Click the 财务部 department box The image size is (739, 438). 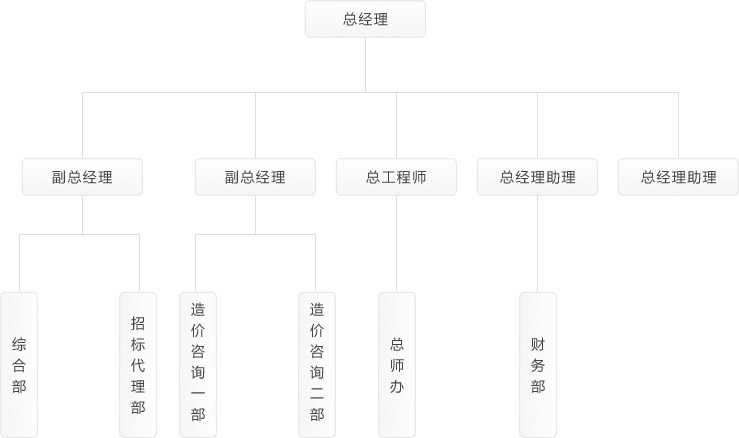point(538,364)
